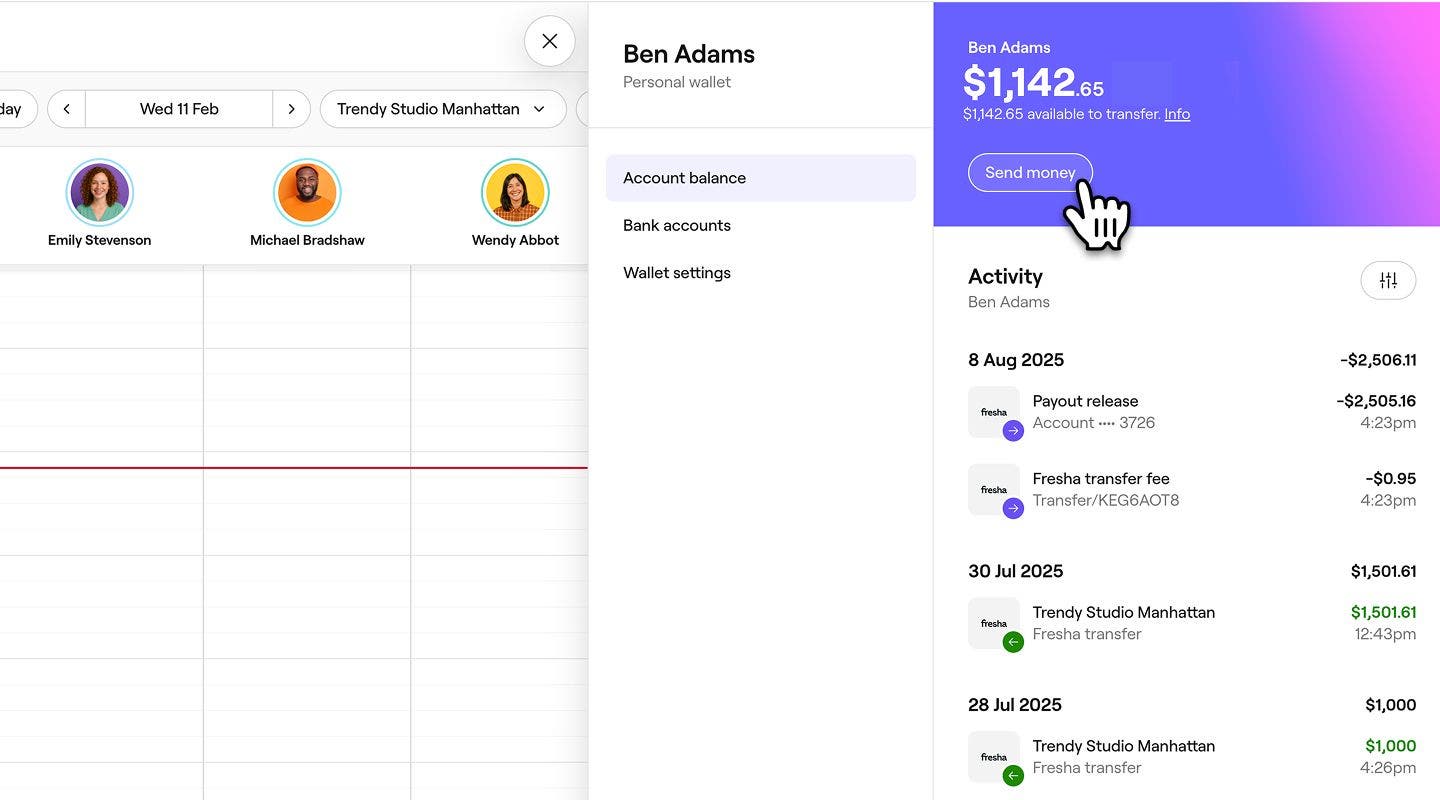This screenshot has height=800, width=1440.
Task: Select Emily Stevenson's avatar
Action: click(x=99, y=192)
